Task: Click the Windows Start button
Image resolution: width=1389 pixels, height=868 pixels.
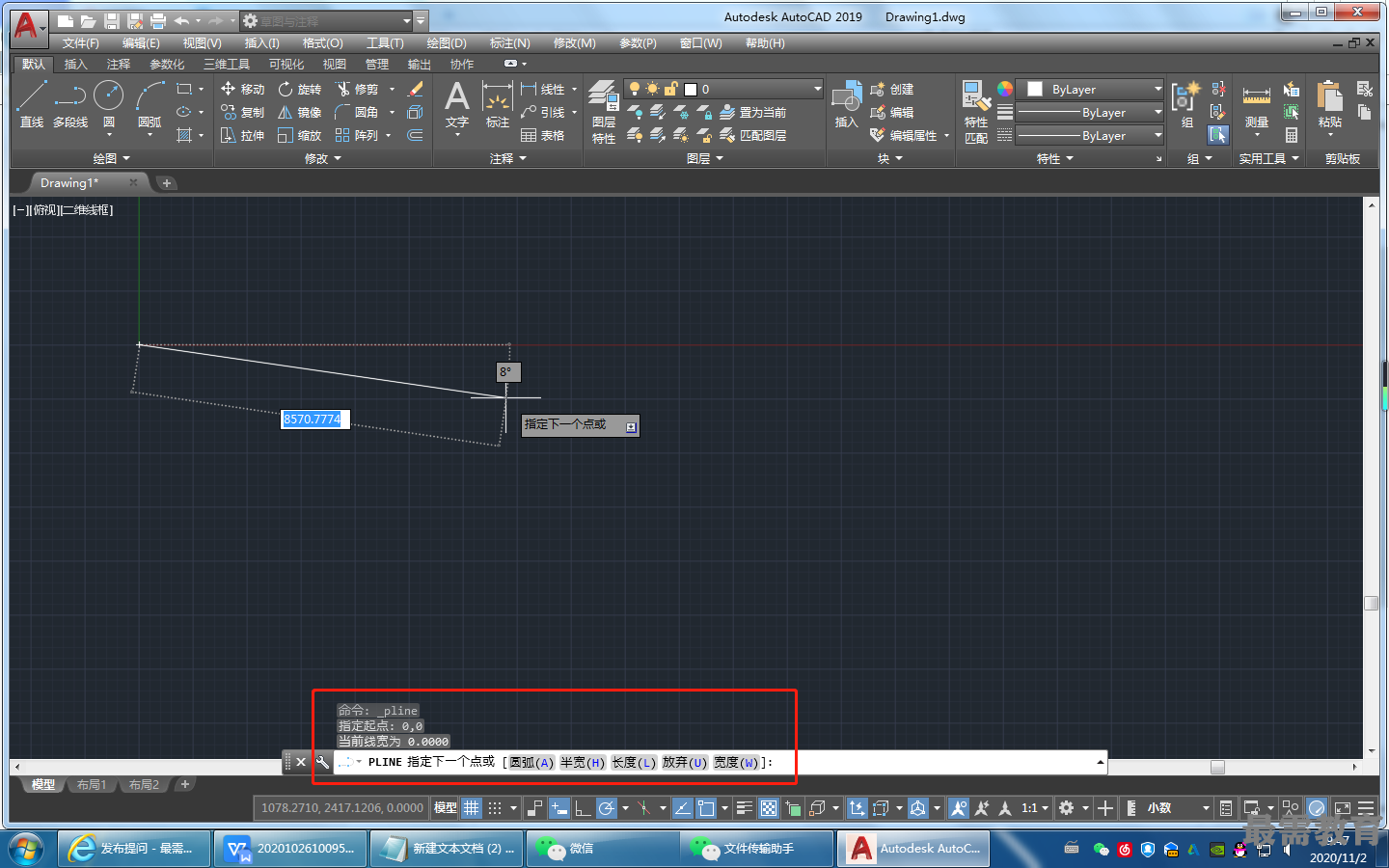Action: point(26,849)
